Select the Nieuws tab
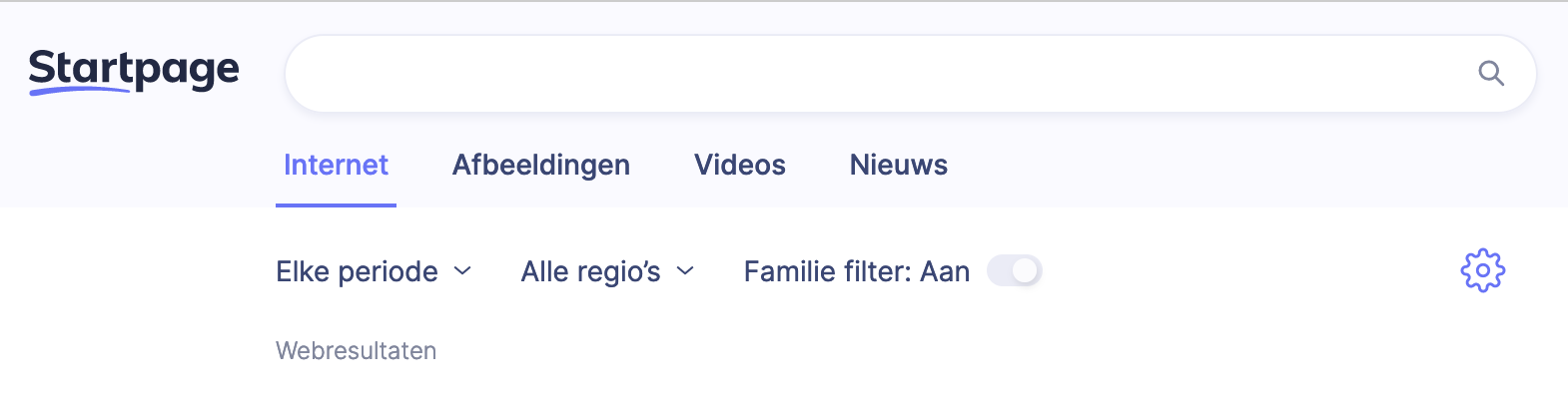This screenshot has height=409, width=1568. point(899,165)
